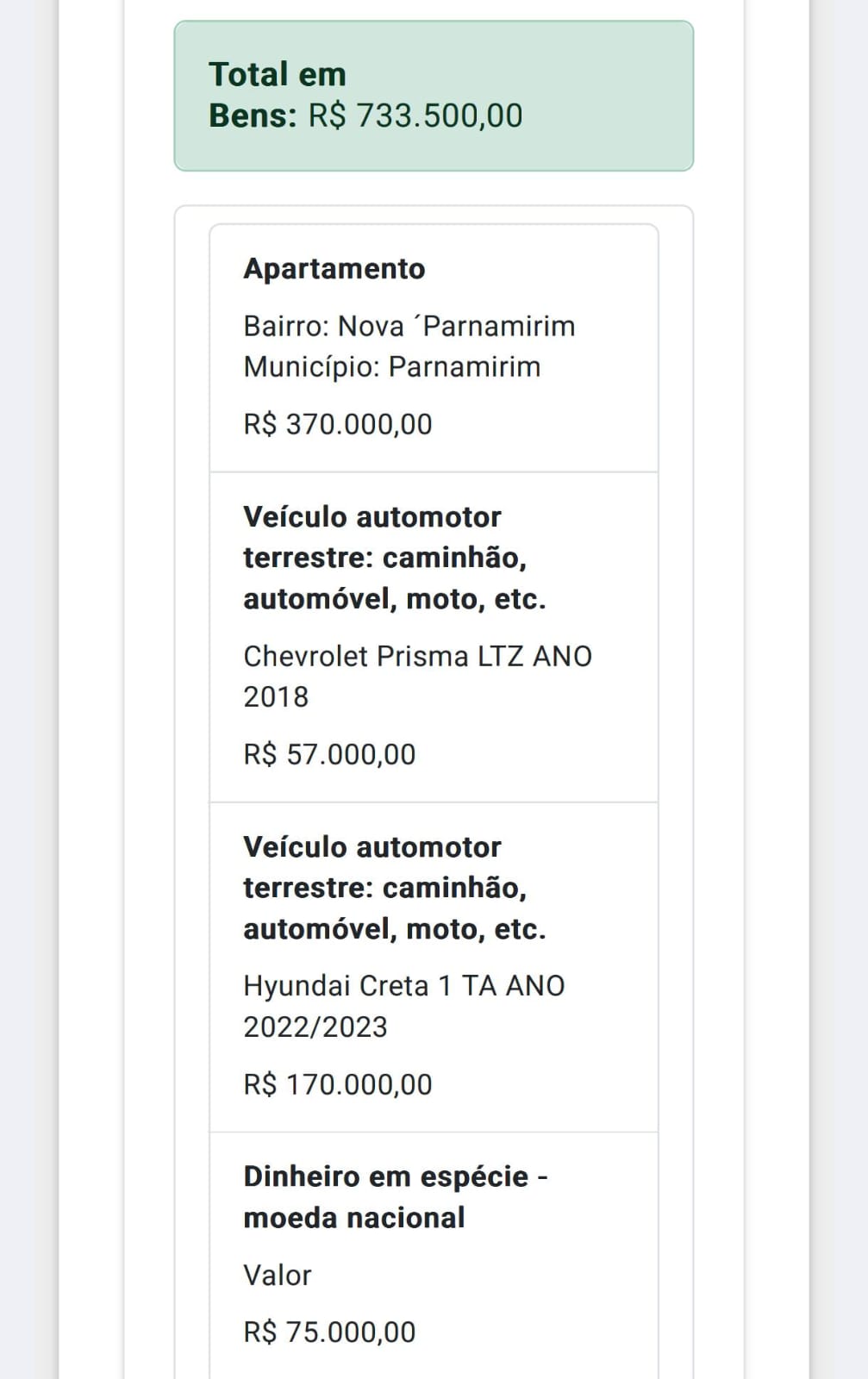Image resolution: width=868 pixels, height=1379 pixels.
Task: Select the R$ 733.500,00 total value
Action: pos(415,115)
